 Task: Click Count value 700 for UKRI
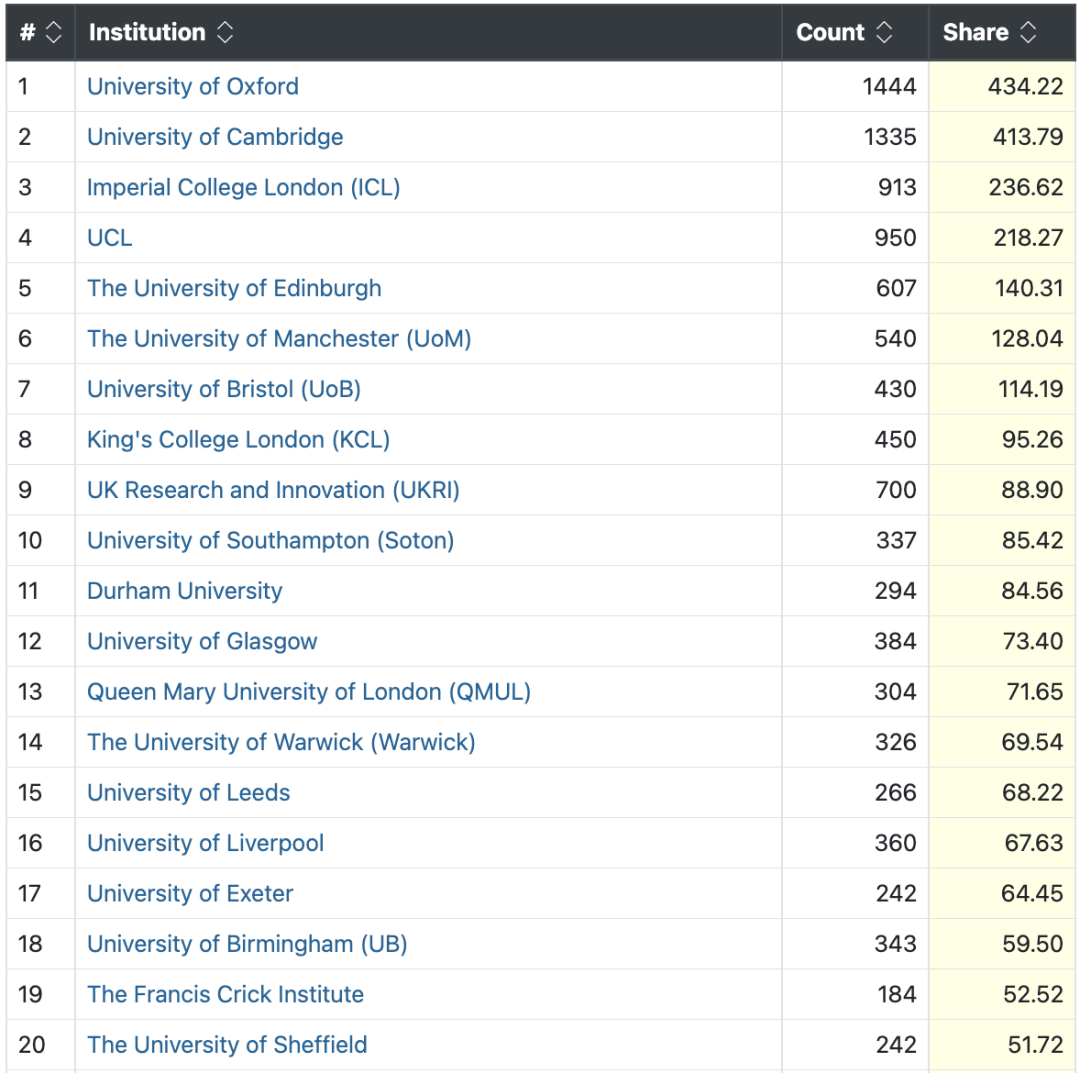895,490
